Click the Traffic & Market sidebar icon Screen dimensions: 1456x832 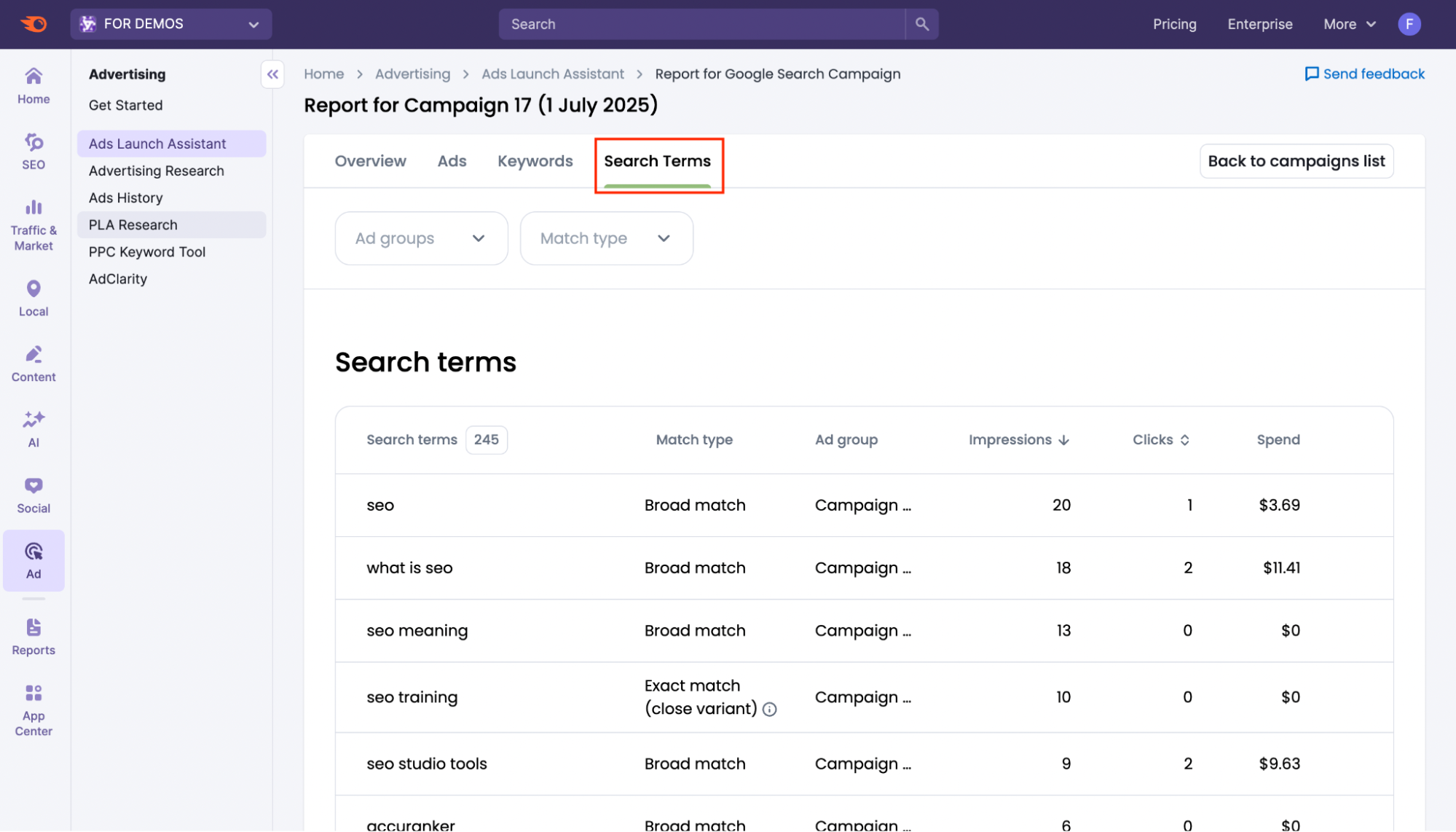34,224
